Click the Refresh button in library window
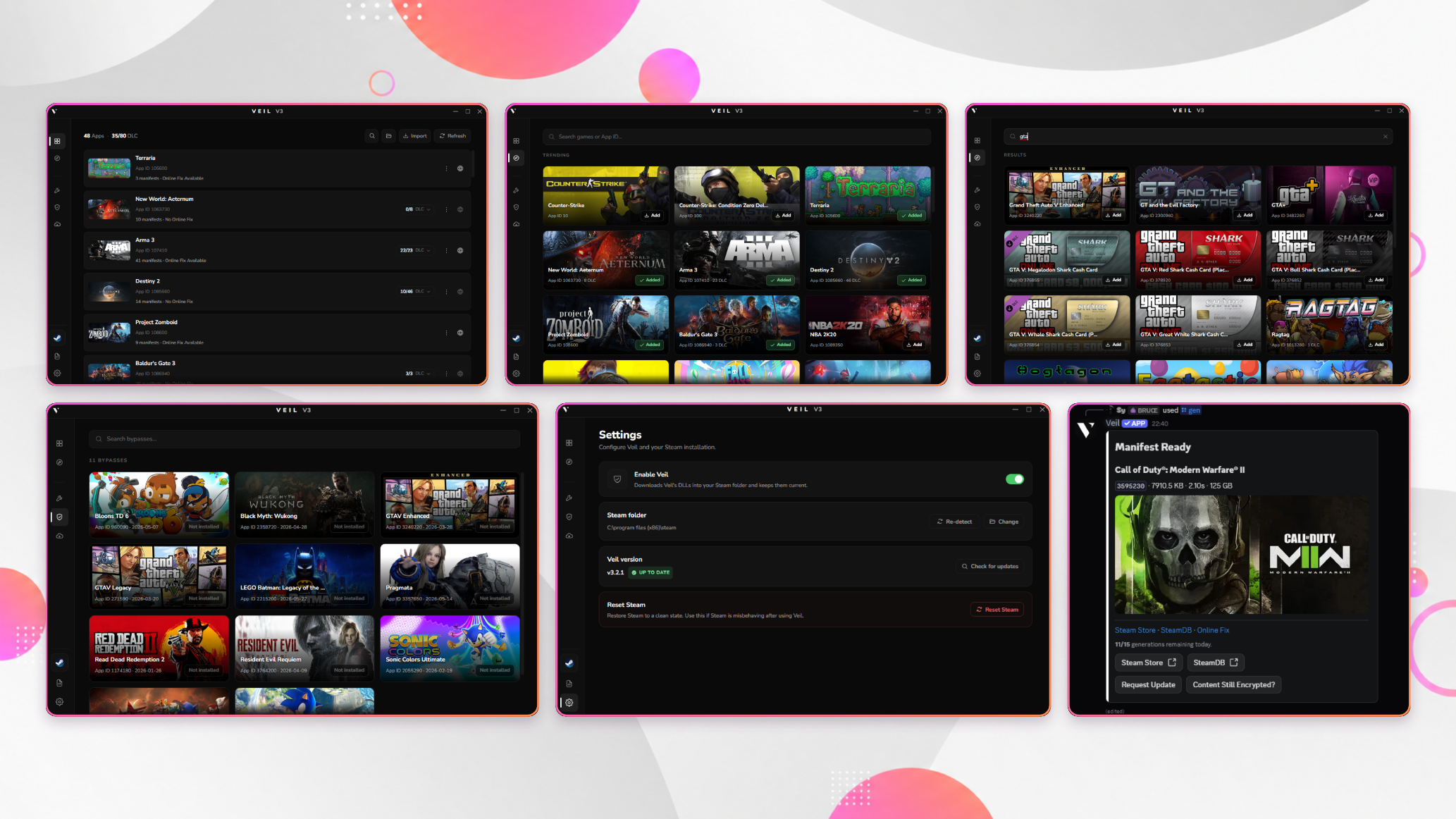This screenshot has height=819, width=1456. point(452,136)
